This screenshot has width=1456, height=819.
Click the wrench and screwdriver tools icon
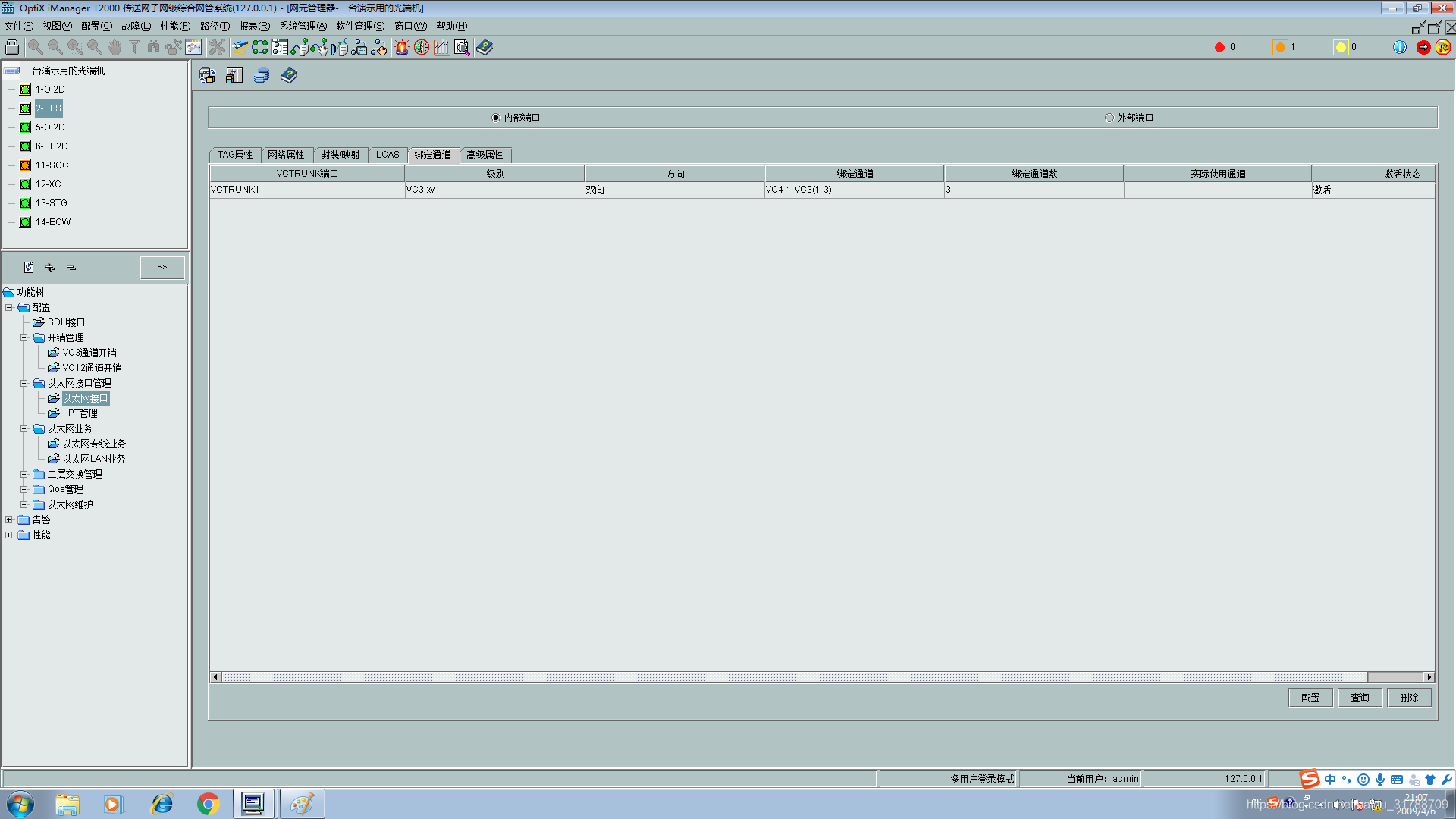click(x=217, y=47)
